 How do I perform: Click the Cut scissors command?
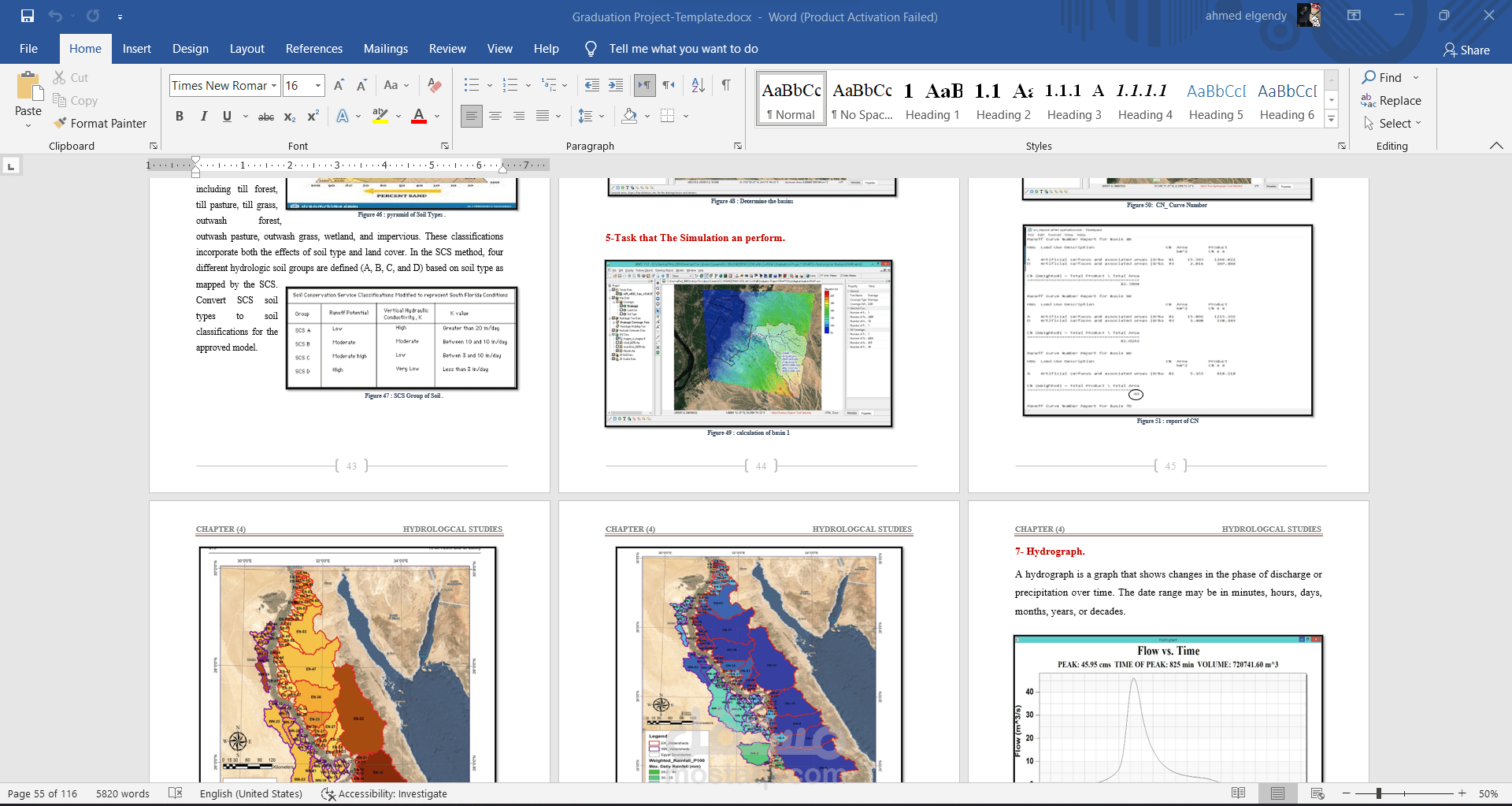(x=71, y=78)
